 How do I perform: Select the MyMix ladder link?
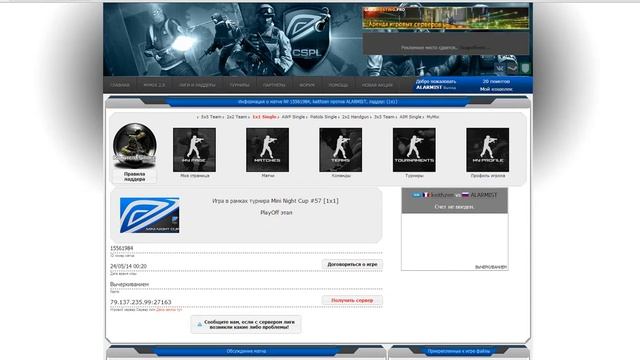click(433, 117)
